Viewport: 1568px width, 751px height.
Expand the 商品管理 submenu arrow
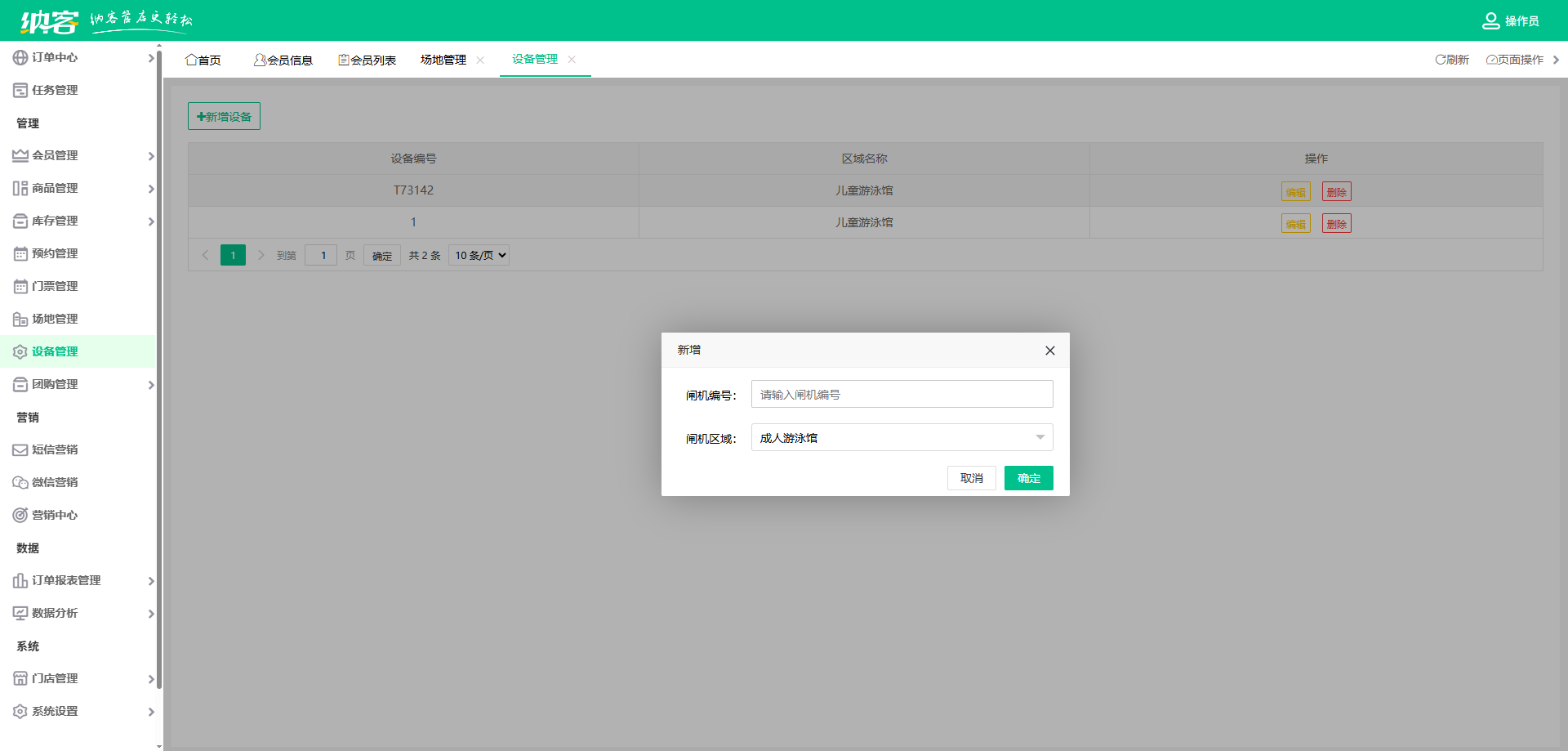[x=151, y=189]
